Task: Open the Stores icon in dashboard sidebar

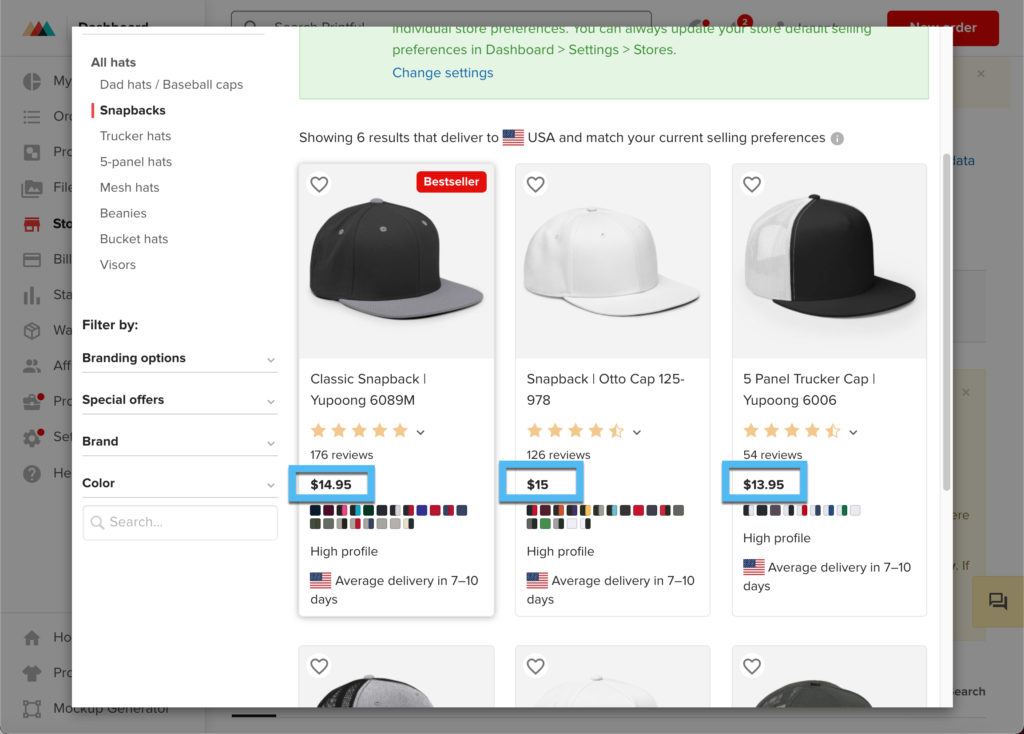Action: [31, 224]
